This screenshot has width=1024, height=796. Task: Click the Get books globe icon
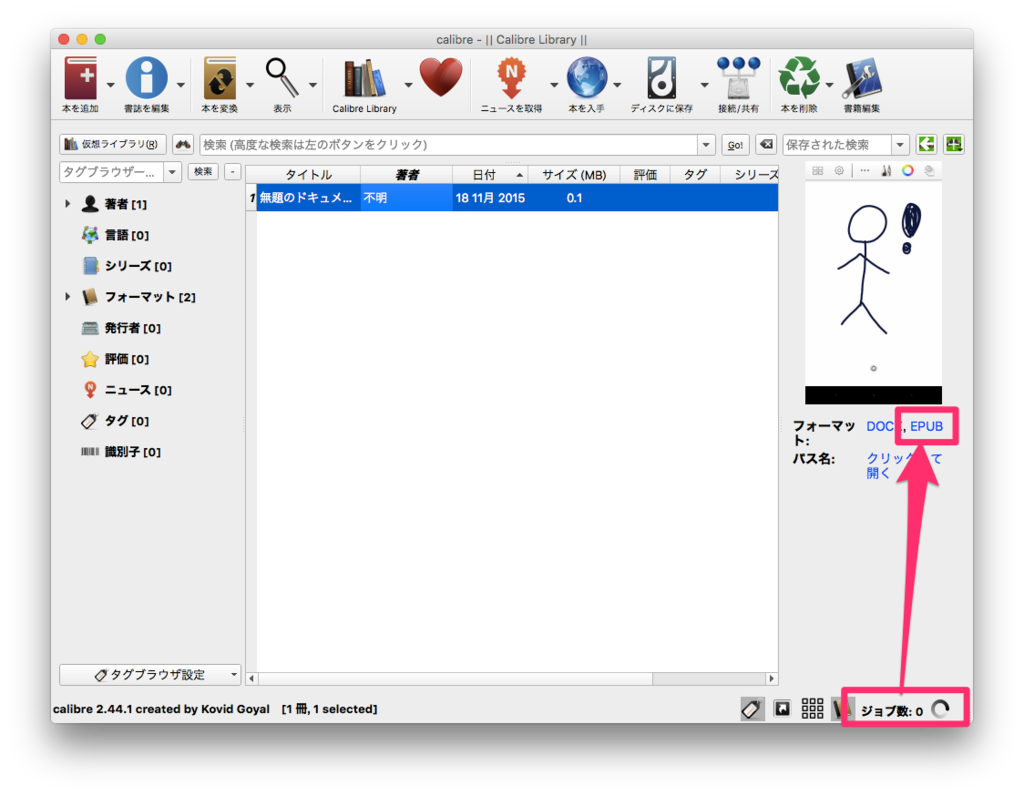click(x=586, y=78)
